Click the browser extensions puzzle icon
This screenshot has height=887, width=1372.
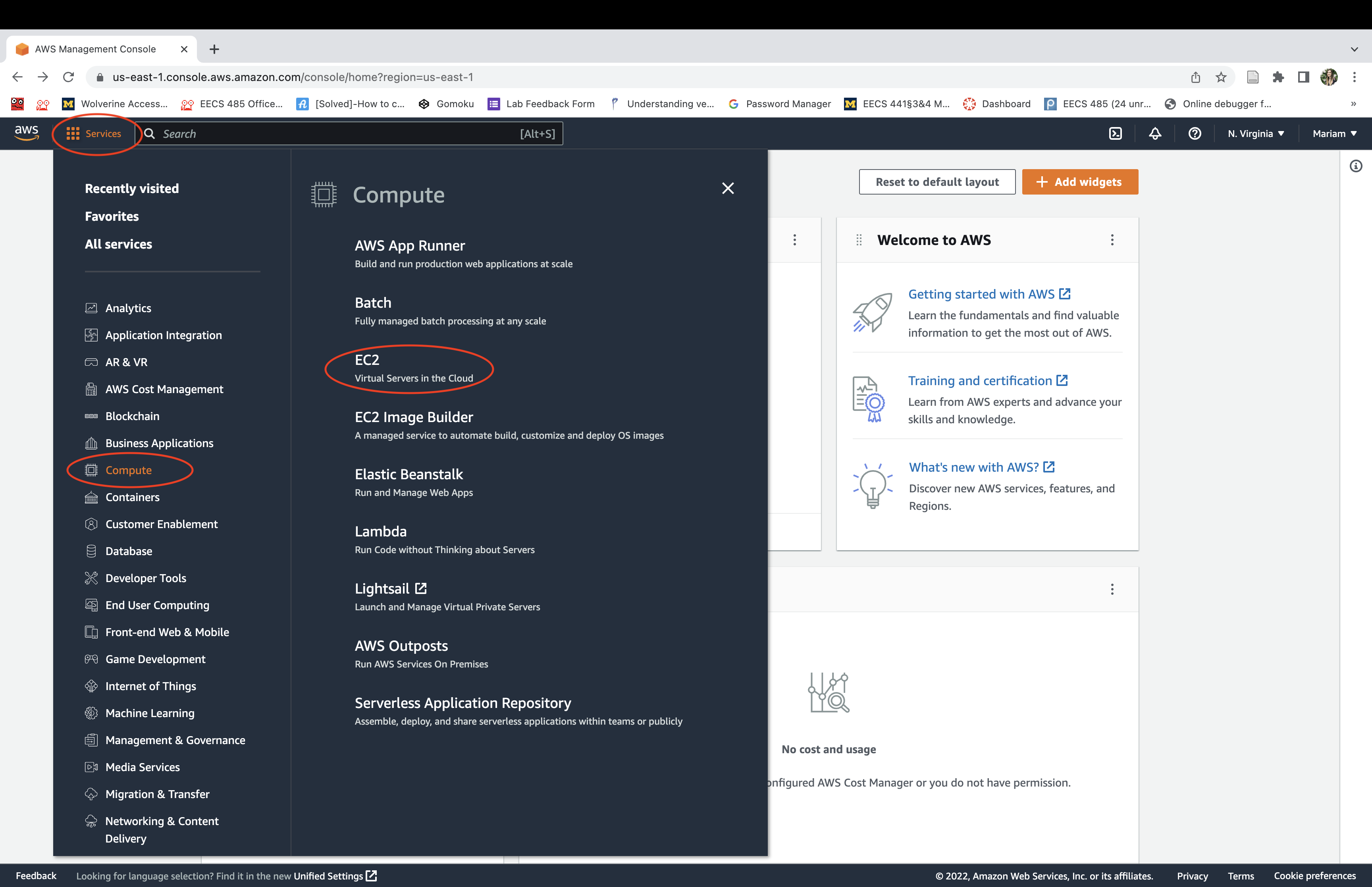pos(1278,77)
